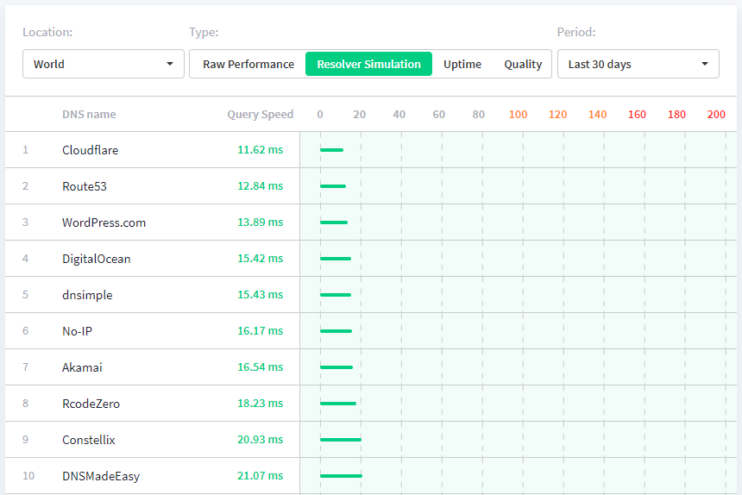Open the Period dropdown showing Last 30 days

638,64
